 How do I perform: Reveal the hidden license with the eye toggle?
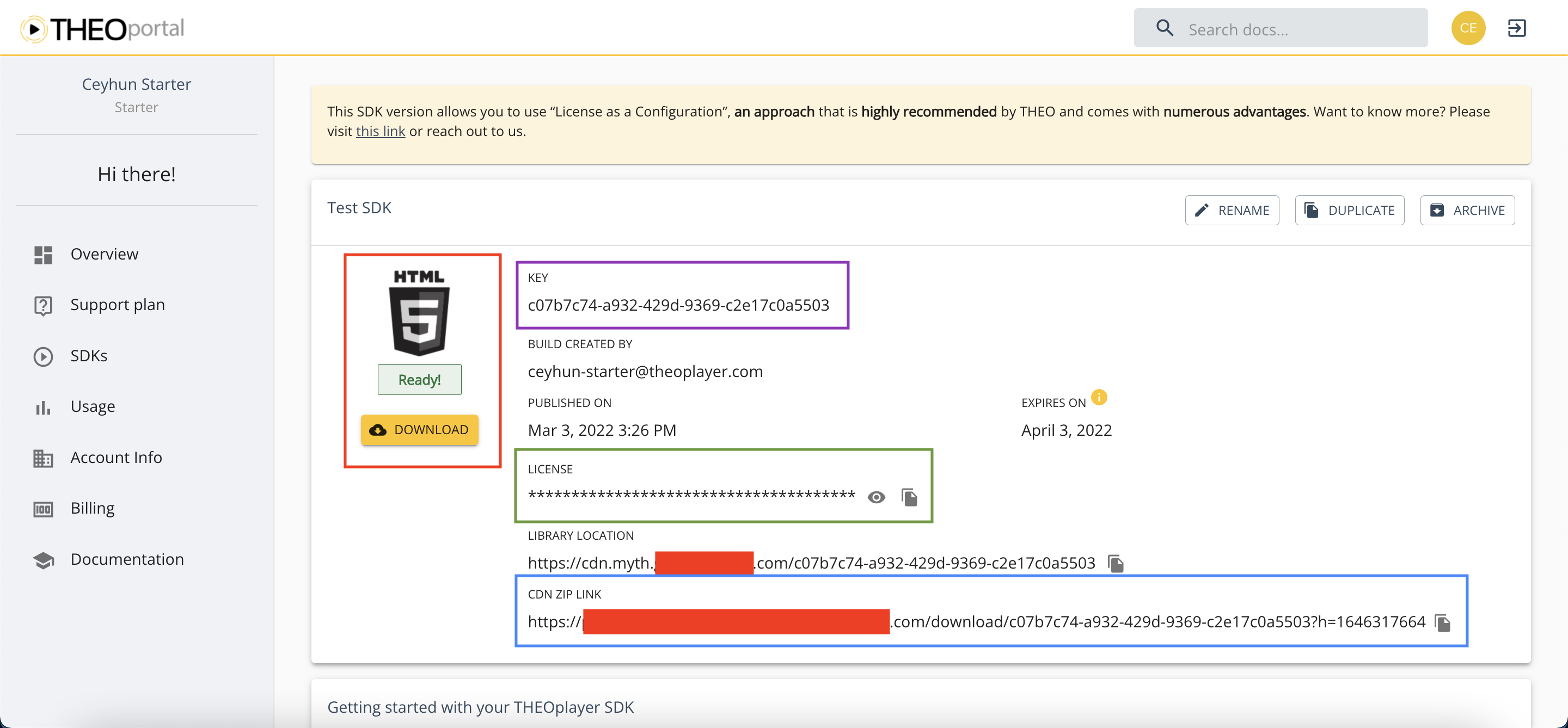tap(877, 496)
